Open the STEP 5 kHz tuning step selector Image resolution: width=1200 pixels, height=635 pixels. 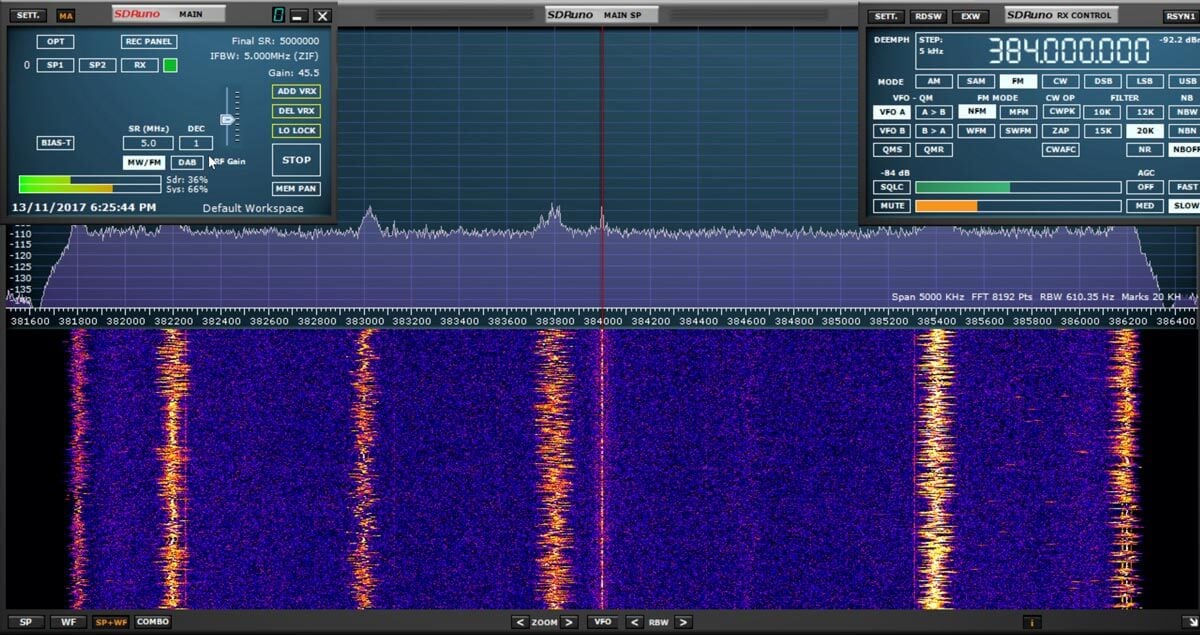coord(931,43)
